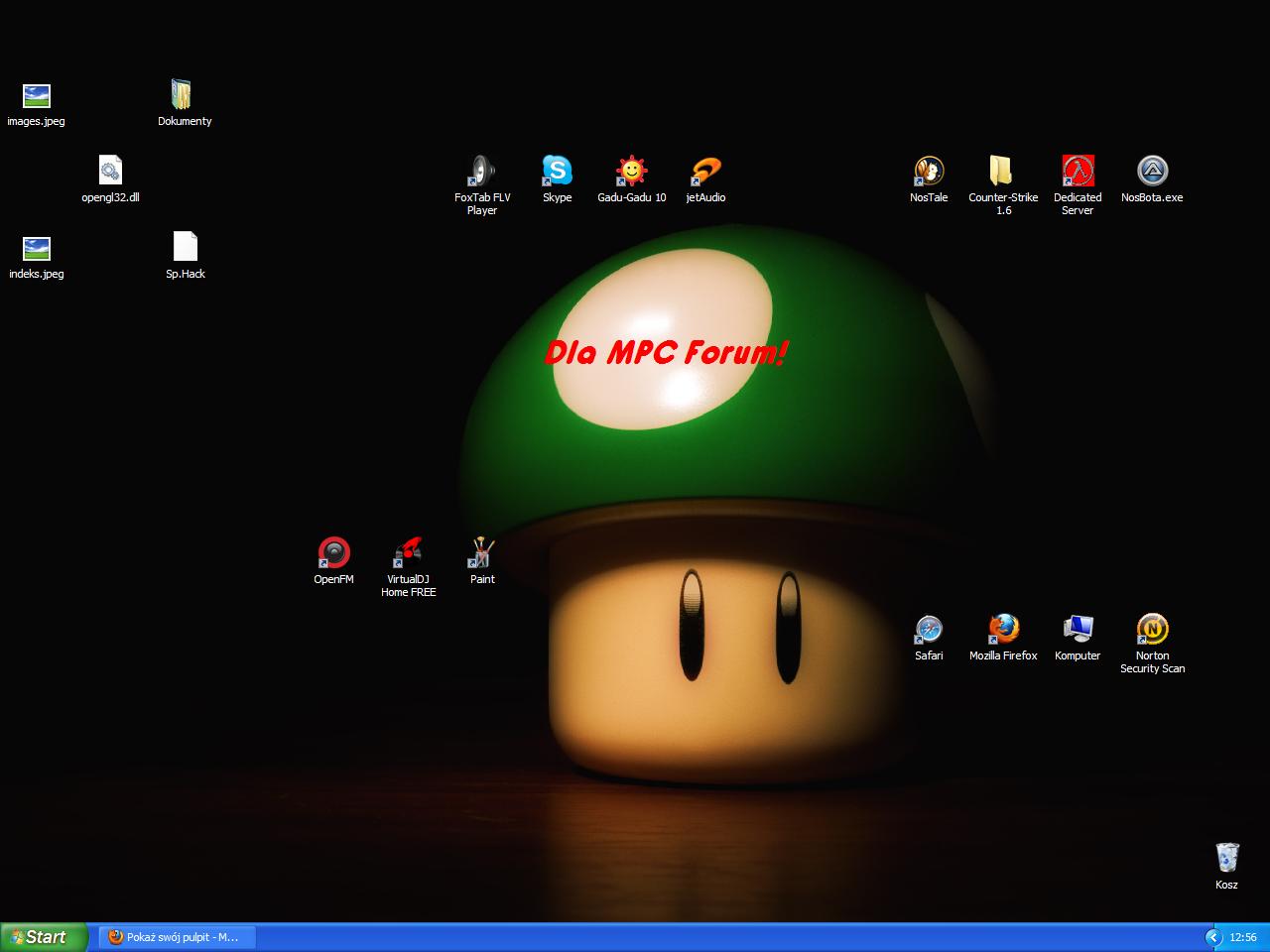Open the Mozilla Firefox desktop shortcut

(1003, 629)
